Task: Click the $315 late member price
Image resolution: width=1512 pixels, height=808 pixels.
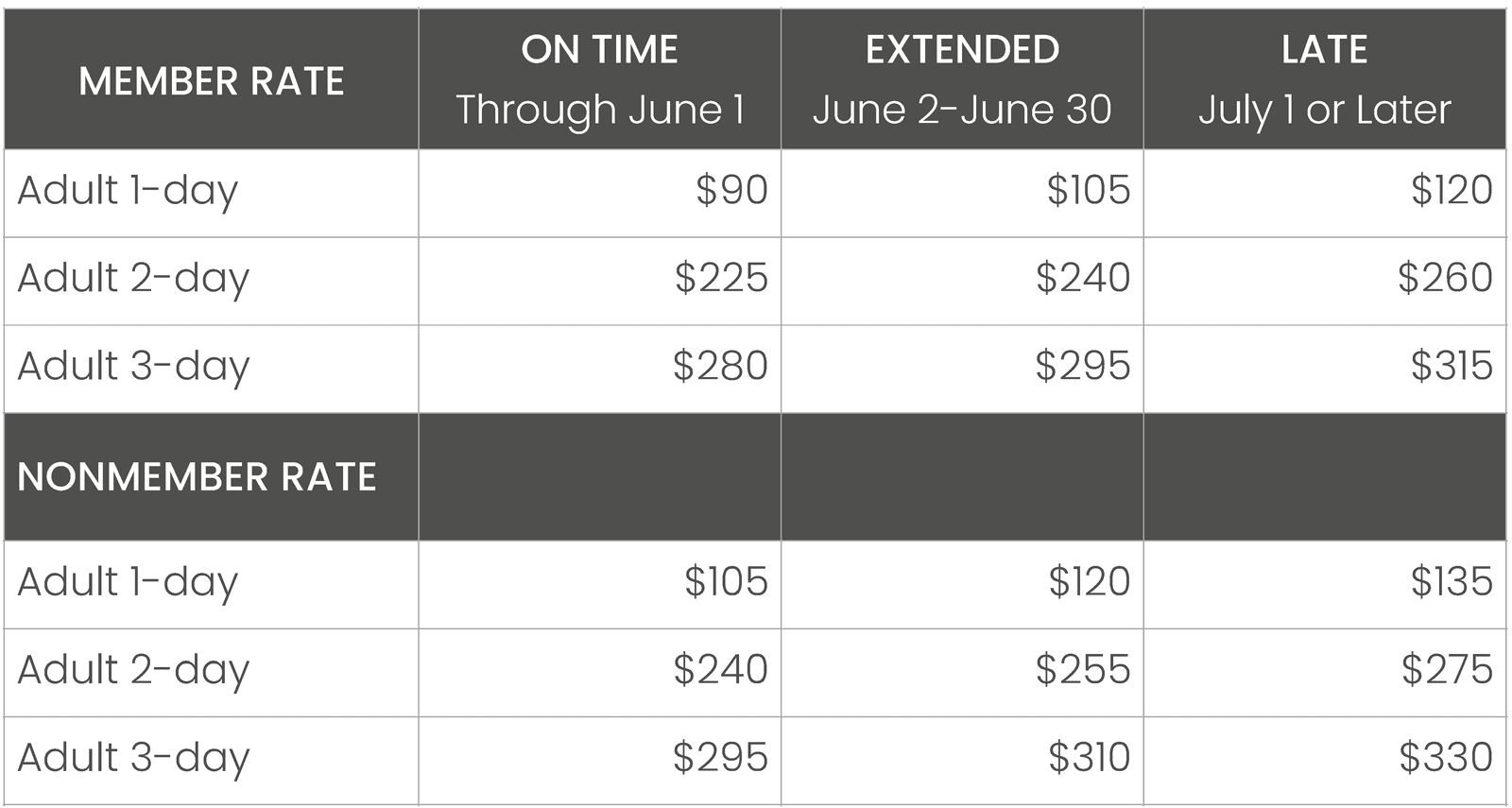Action: (x=1452, y=366)
